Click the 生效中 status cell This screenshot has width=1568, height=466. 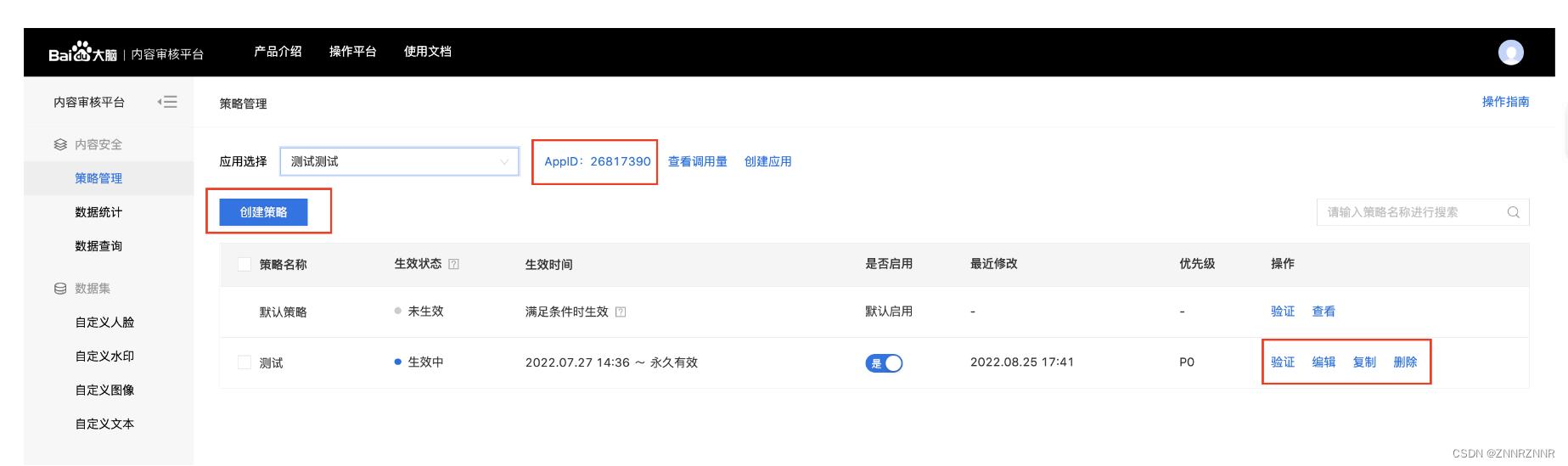[419, 362]
